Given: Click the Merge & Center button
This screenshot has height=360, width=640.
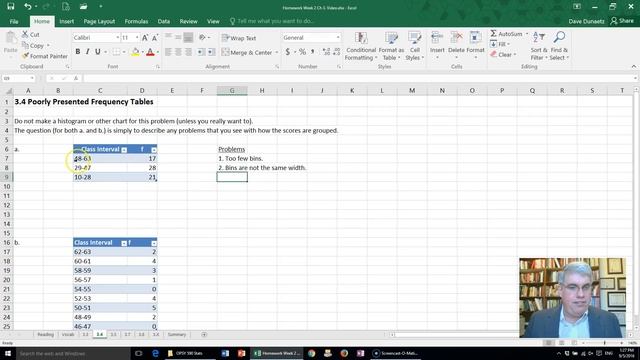Looking at the screenshot, I should tap(247, 53).
